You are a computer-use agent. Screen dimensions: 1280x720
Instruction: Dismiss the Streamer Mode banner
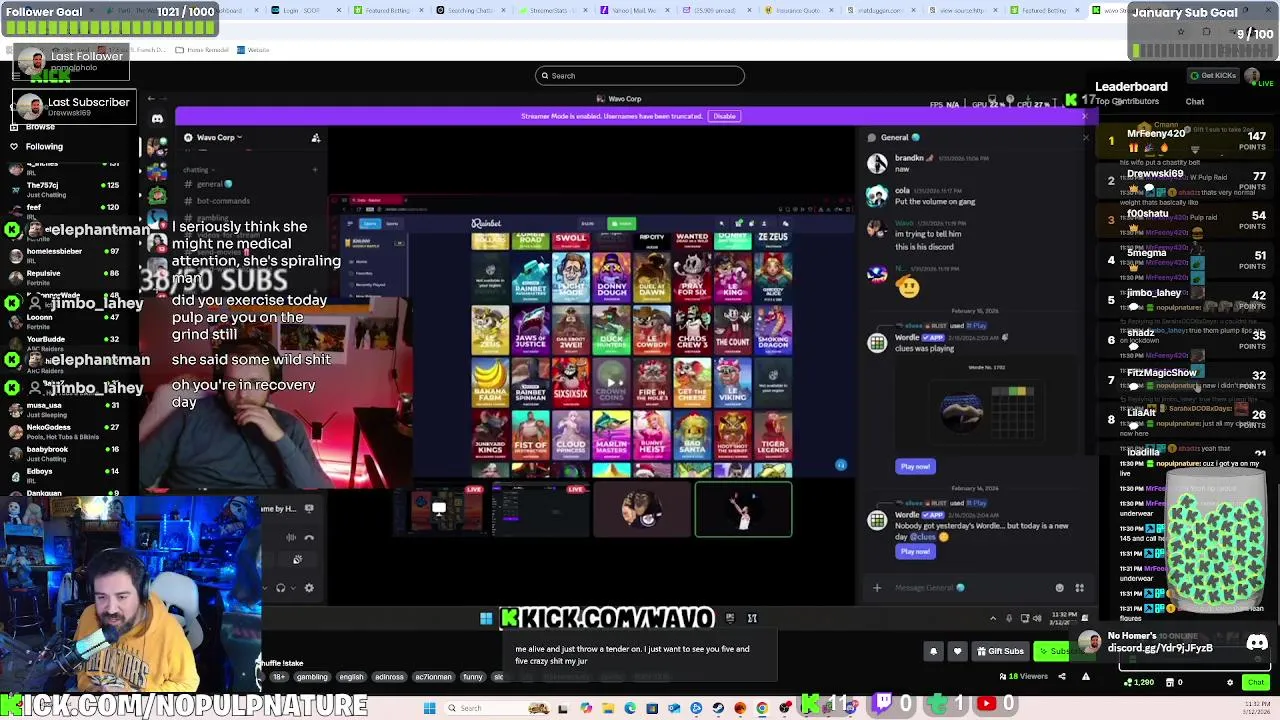[1084, 116]
